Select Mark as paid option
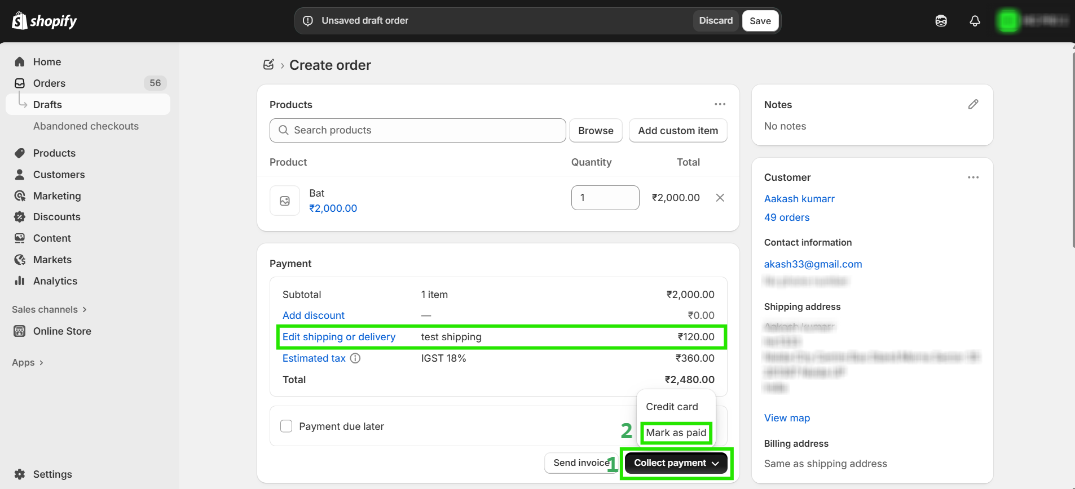 (x=676, y=433)
